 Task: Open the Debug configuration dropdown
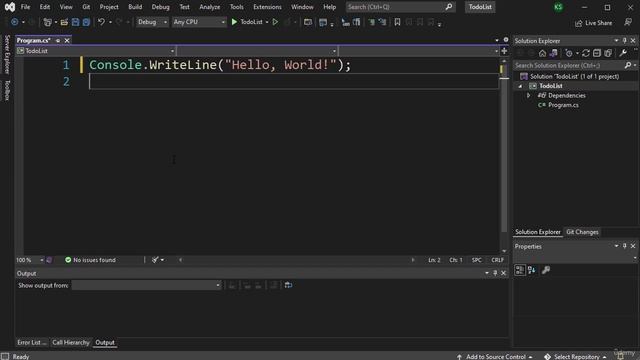pyautogui.click(x=152, y=22)
